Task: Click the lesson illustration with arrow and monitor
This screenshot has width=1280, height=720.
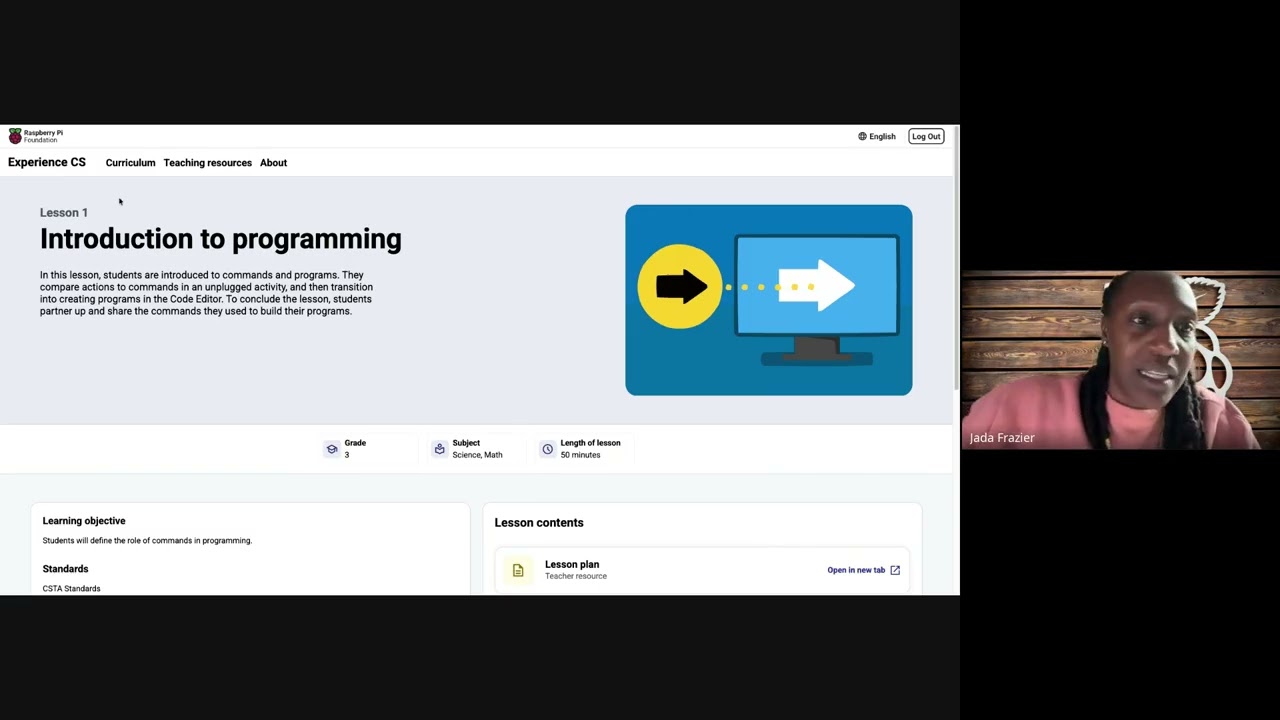Action: click(x=769, y=300)
